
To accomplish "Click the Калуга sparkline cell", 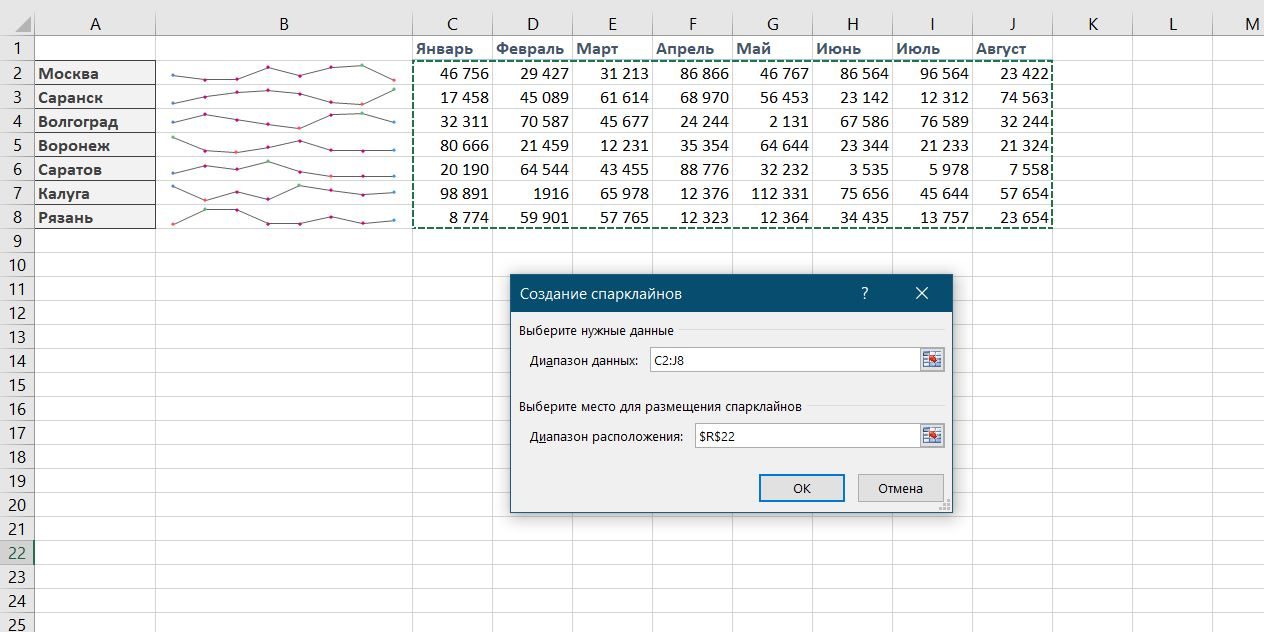I will (x=284, y=193).
